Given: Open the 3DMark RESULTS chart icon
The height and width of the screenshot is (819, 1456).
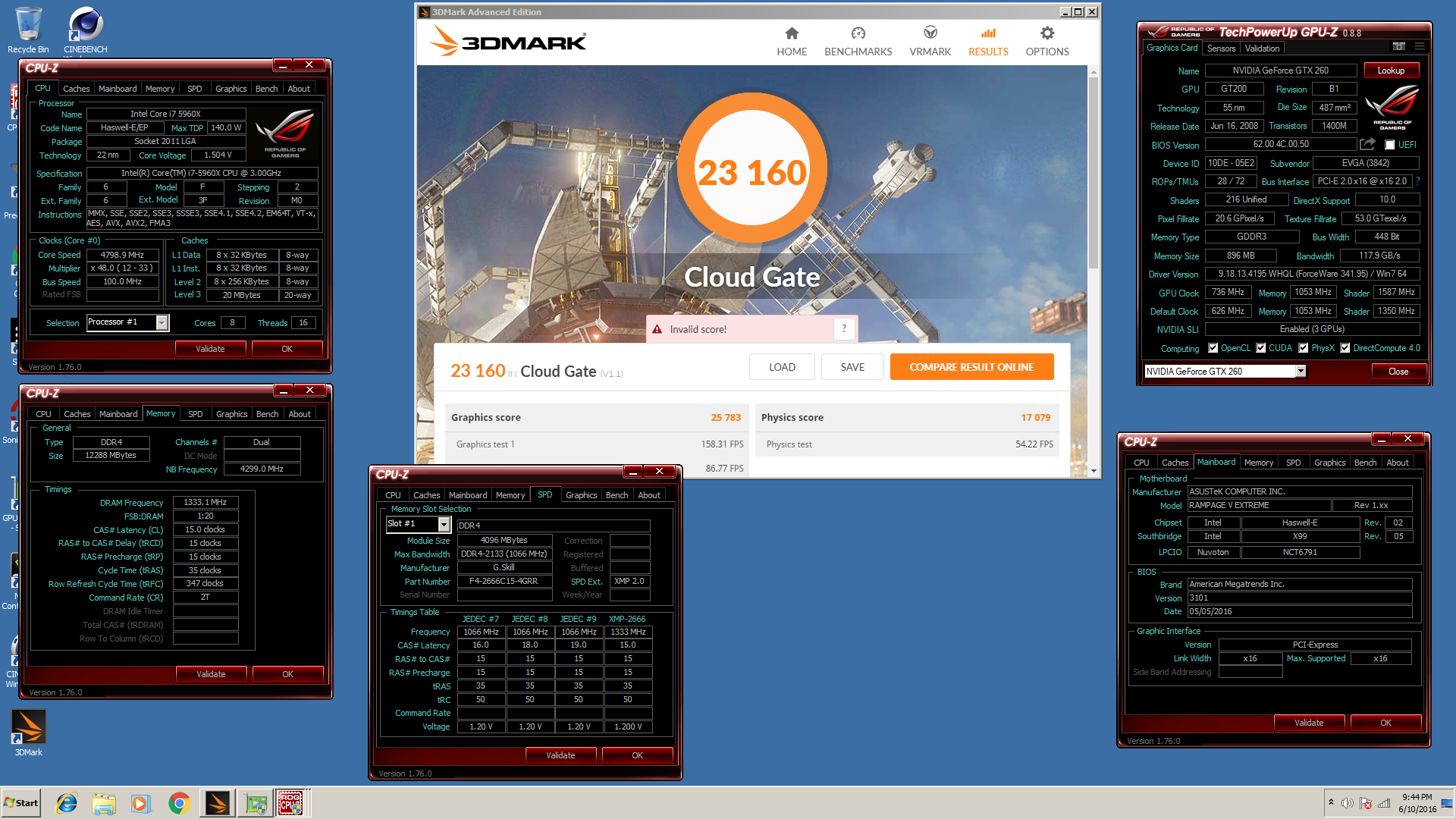Looking at the screenshot, I should pyautogui.click(x=988, y=33).
